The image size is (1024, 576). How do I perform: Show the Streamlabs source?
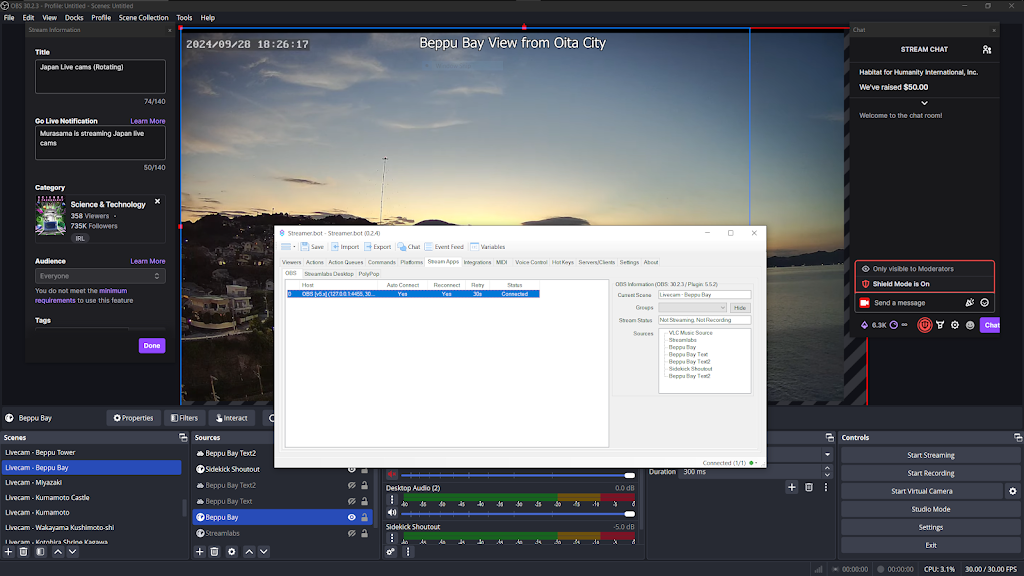351,534
